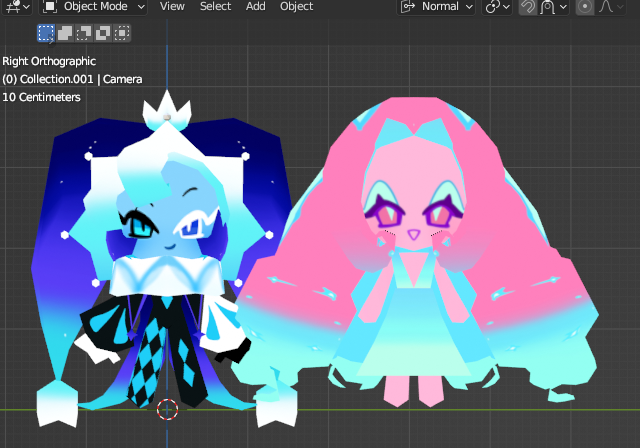Toggle proportional editing circle button
This screenshot has width=640, height=448.
(584, 7)
